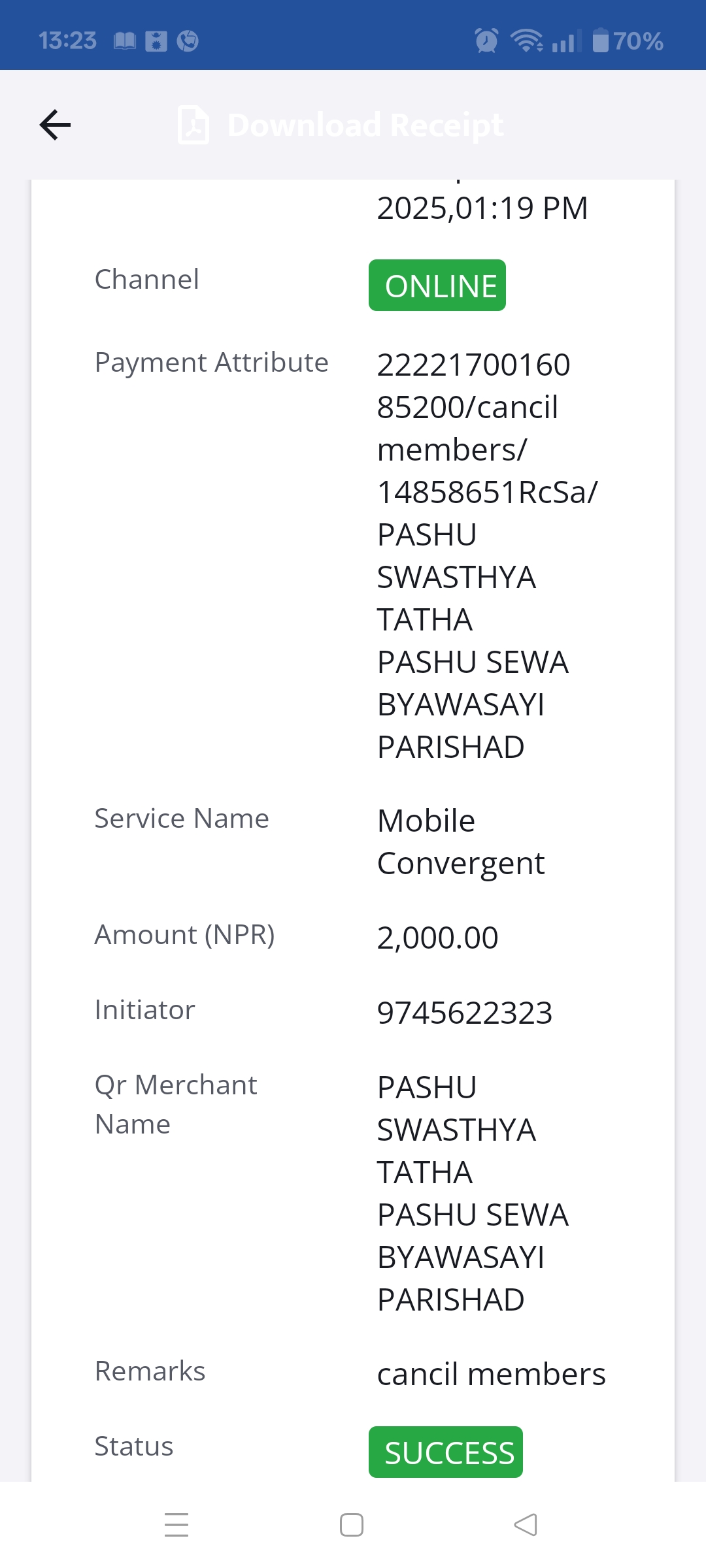Tap the battery 70% indicator
The width and height of the screenshot is (706, 1568).
(628, 41)
